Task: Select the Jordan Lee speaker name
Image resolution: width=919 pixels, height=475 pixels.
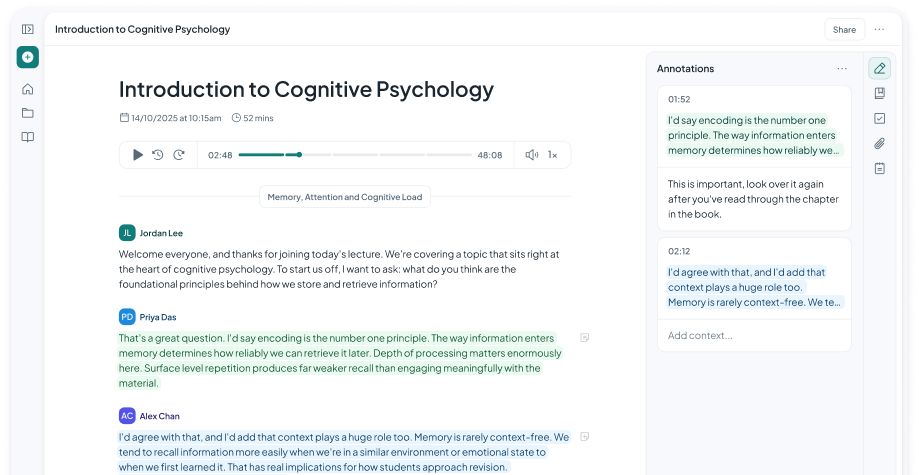Action: tap(161, 233)
